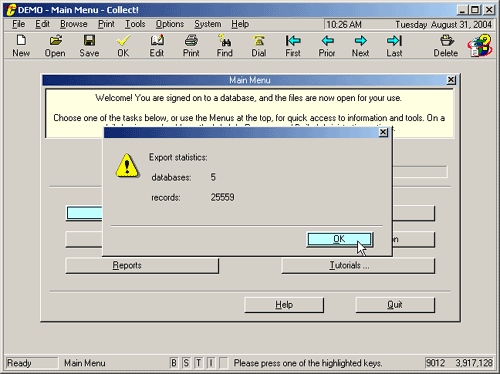Open the System menu

208,24
